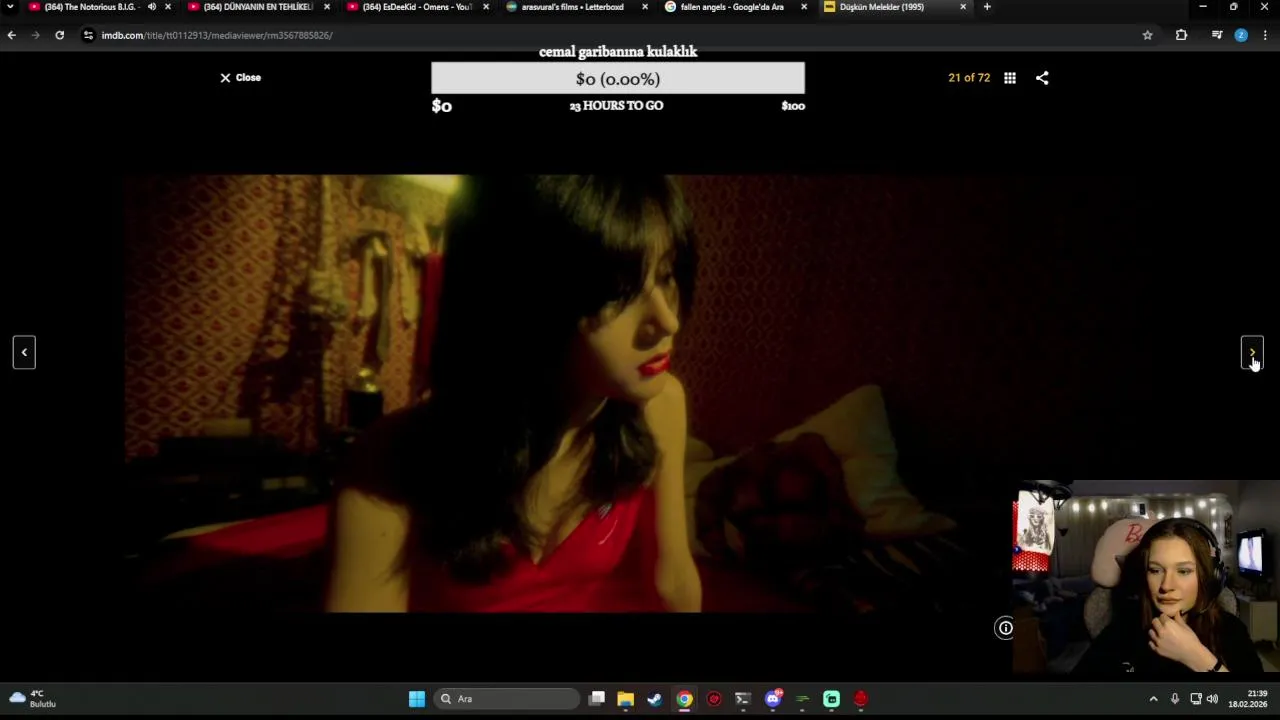Viewport: 1280px width, 720px height.
Task: Open the Terminal icon in taskbar
Action: [x=743, y=699]
